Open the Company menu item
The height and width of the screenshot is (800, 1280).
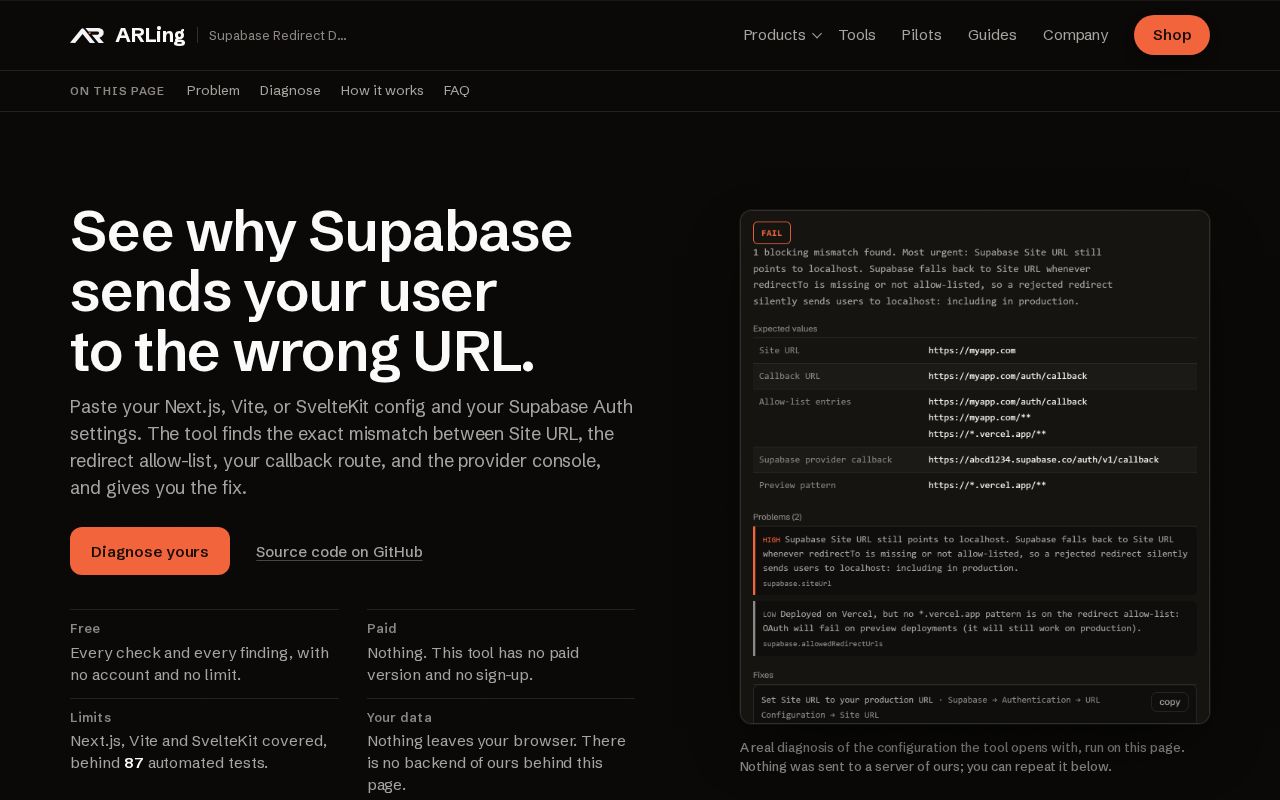click(1075, 35)
